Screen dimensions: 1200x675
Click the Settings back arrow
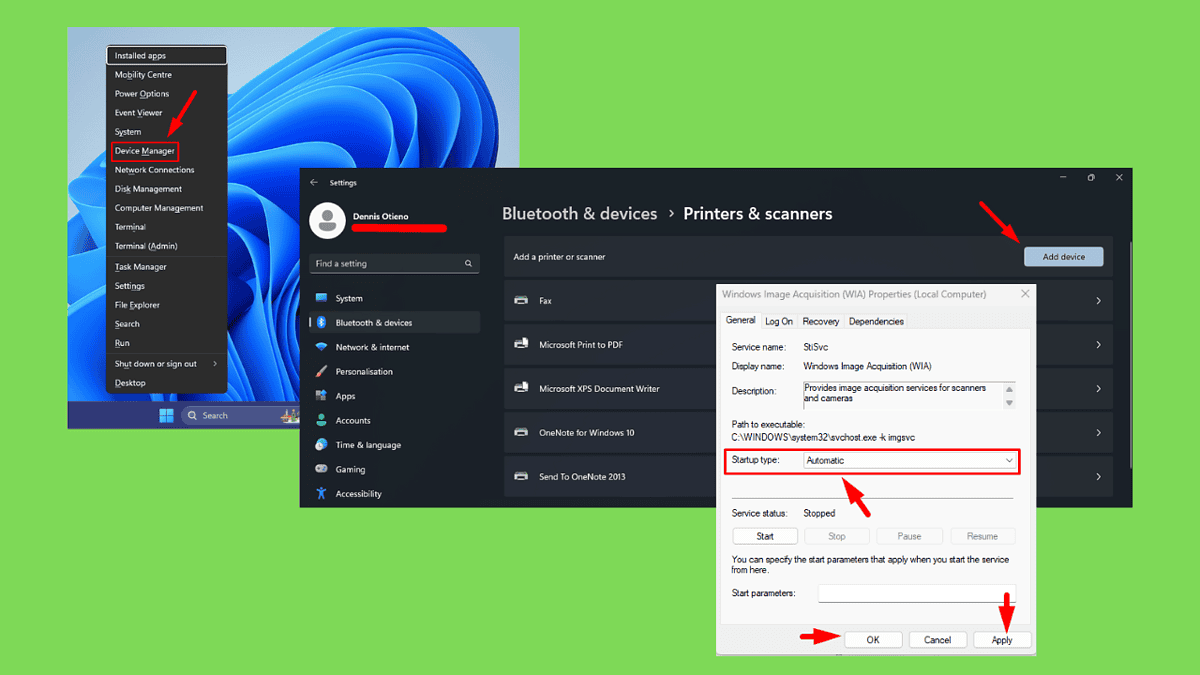(314, 183)
